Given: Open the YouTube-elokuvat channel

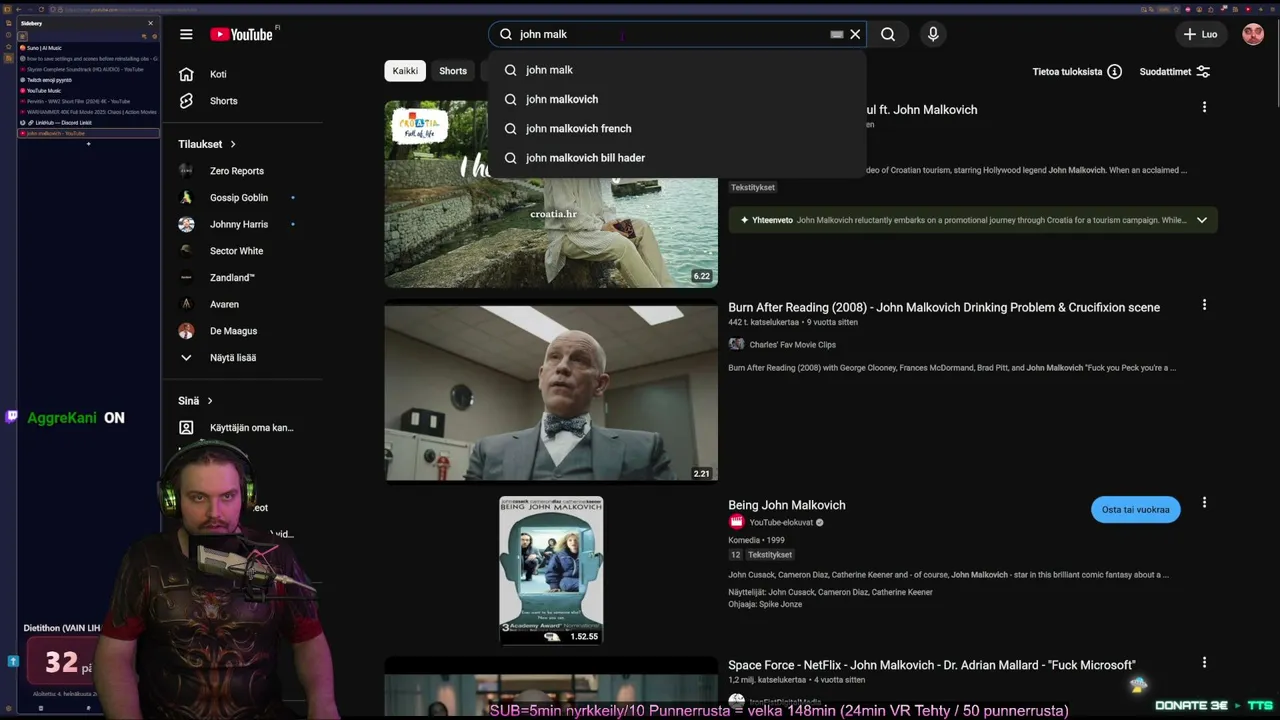Looking at the screenshot, I should (783, 522).
